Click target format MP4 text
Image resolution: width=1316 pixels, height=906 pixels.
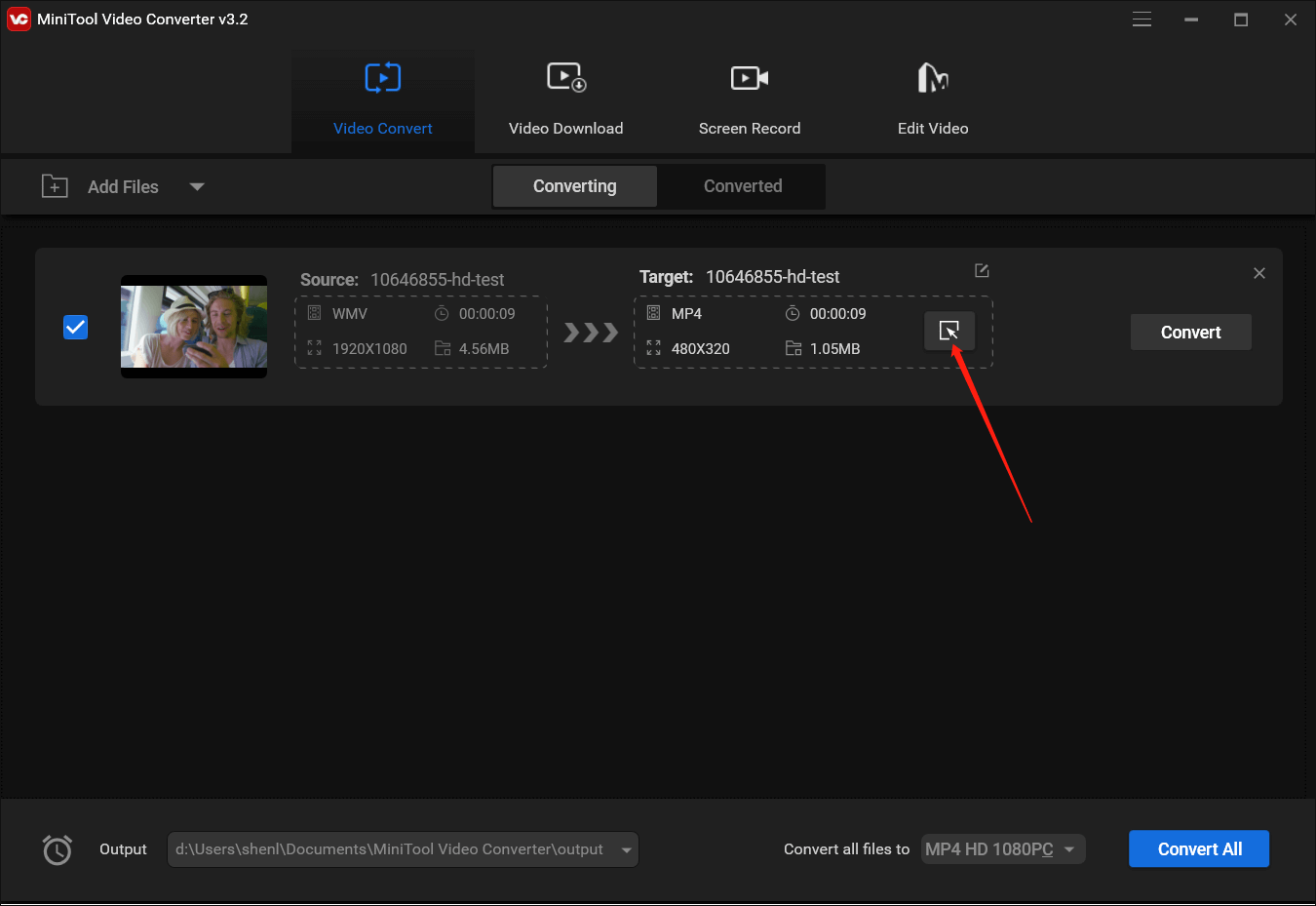coord(686,314)
